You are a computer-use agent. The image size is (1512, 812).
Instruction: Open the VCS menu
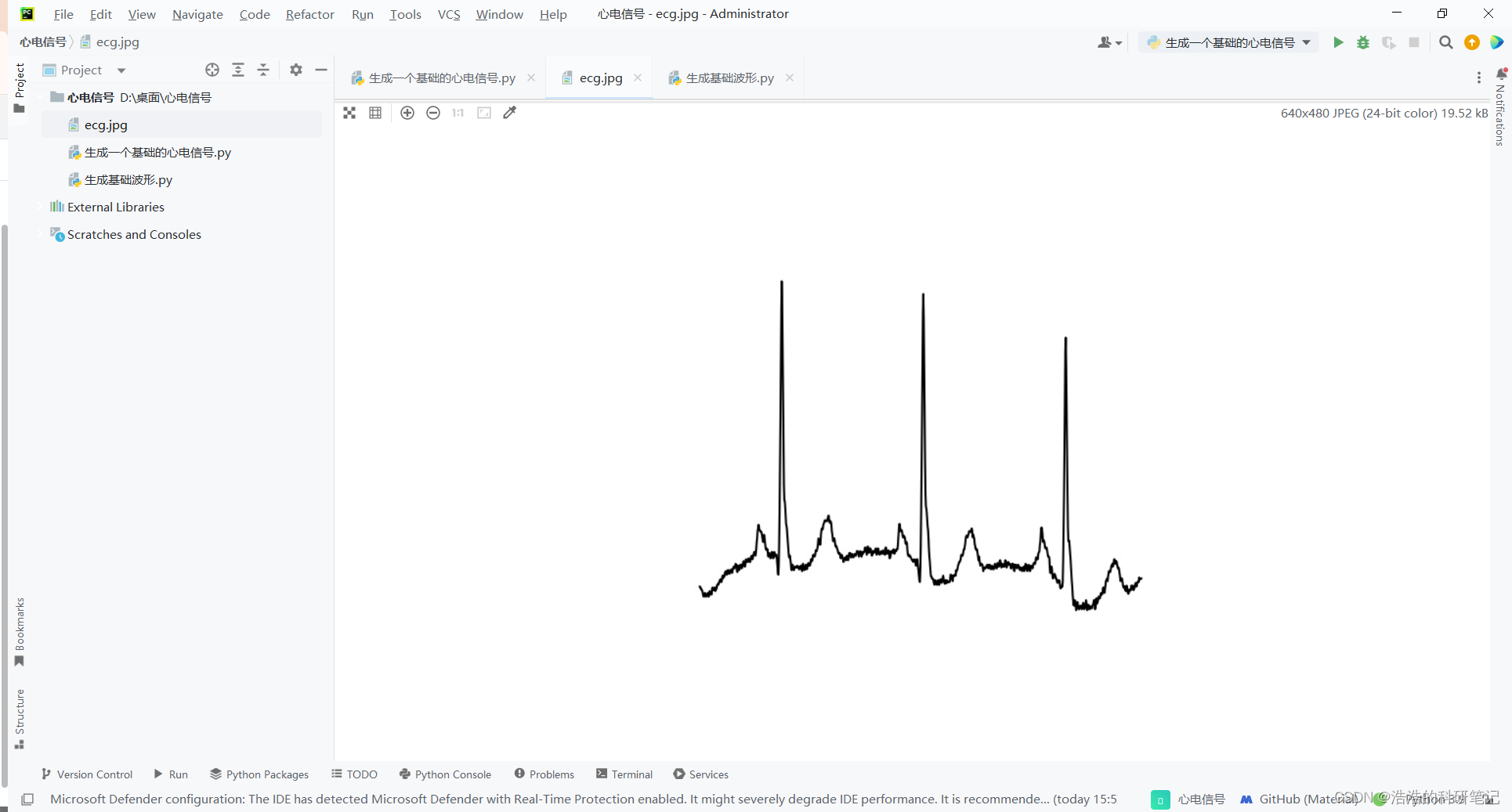[x=449, y=14]
